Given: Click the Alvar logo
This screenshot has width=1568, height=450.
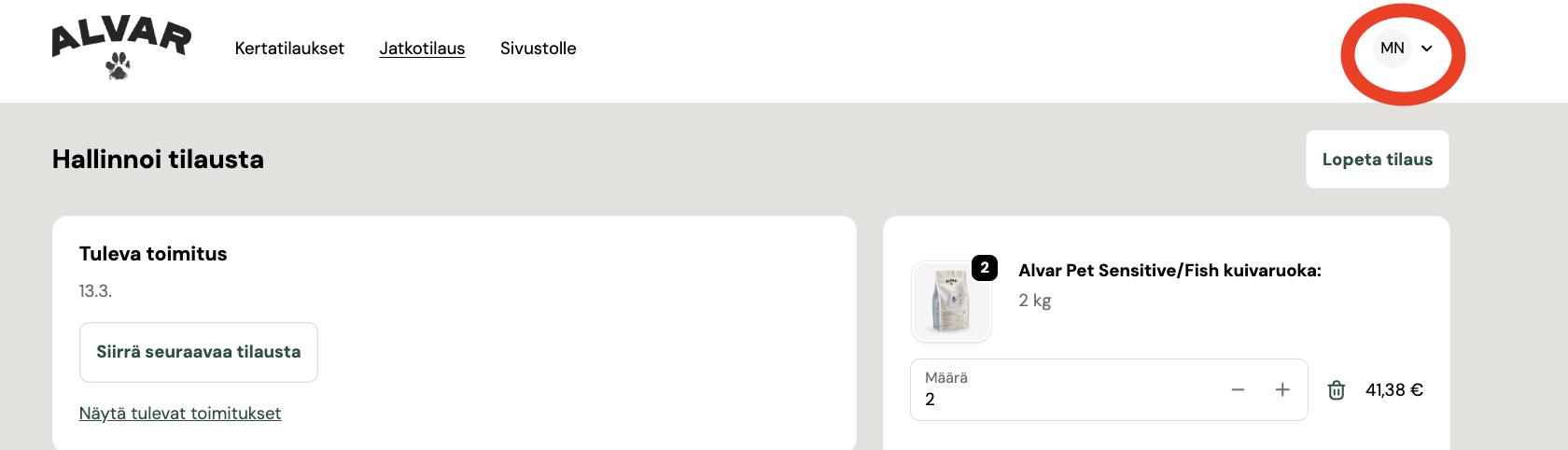Looking at the screenshot, I should click(x=121, y=39).
